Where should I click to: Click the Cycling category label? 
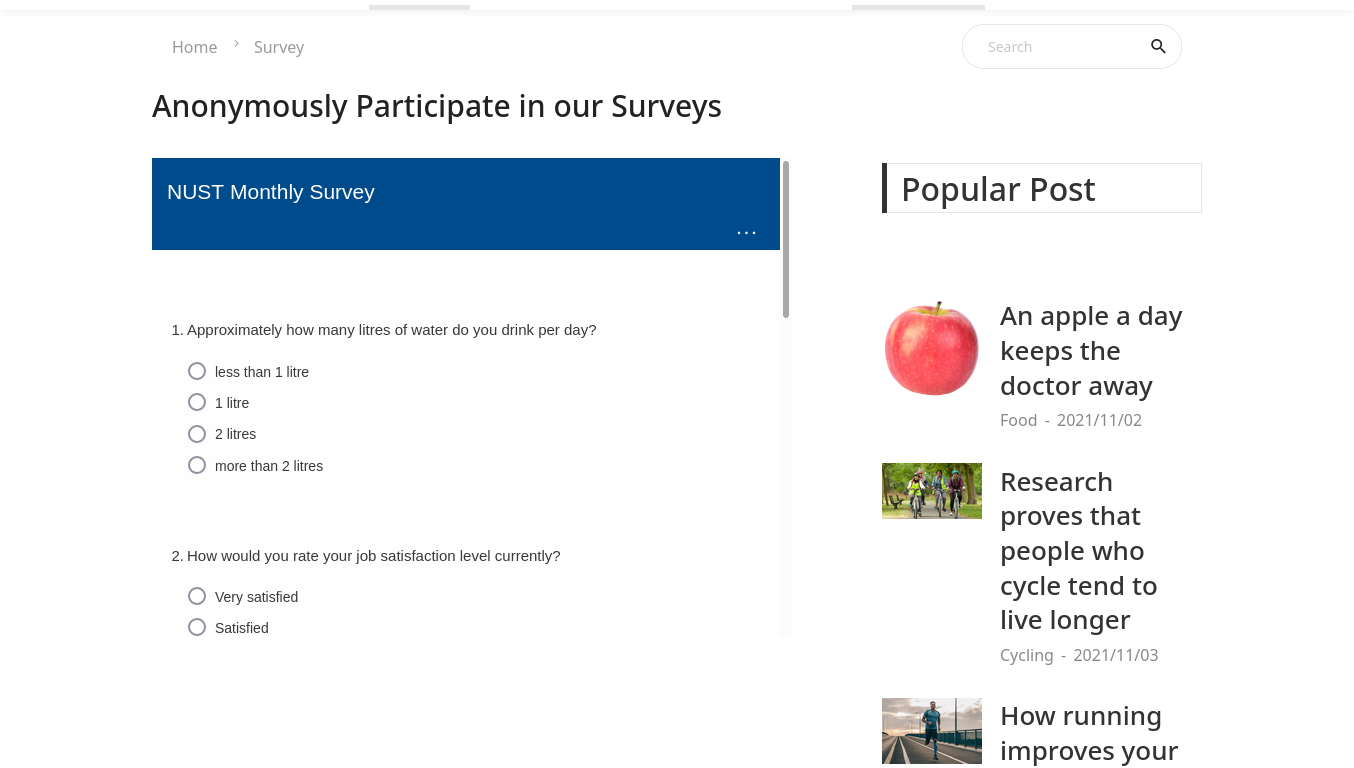pos(1027,655)
